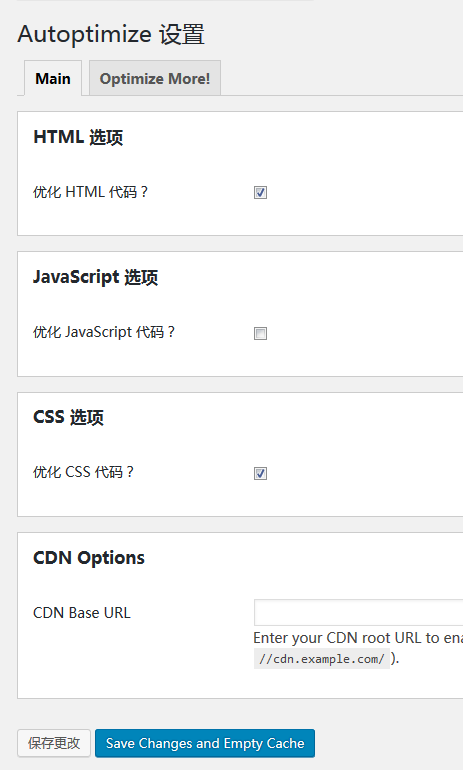
Task: Open the Optimize More! tab
Action: 155,79
